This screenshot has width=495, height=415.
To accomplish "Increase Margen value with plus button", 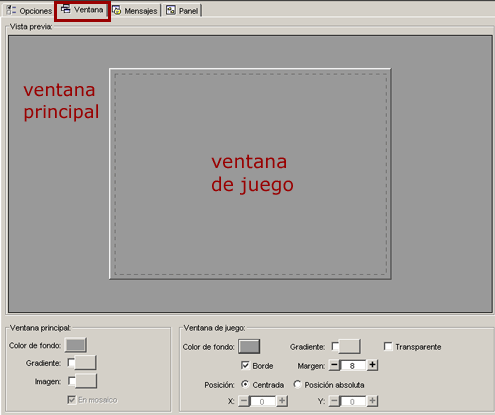I will pos(372,365).
